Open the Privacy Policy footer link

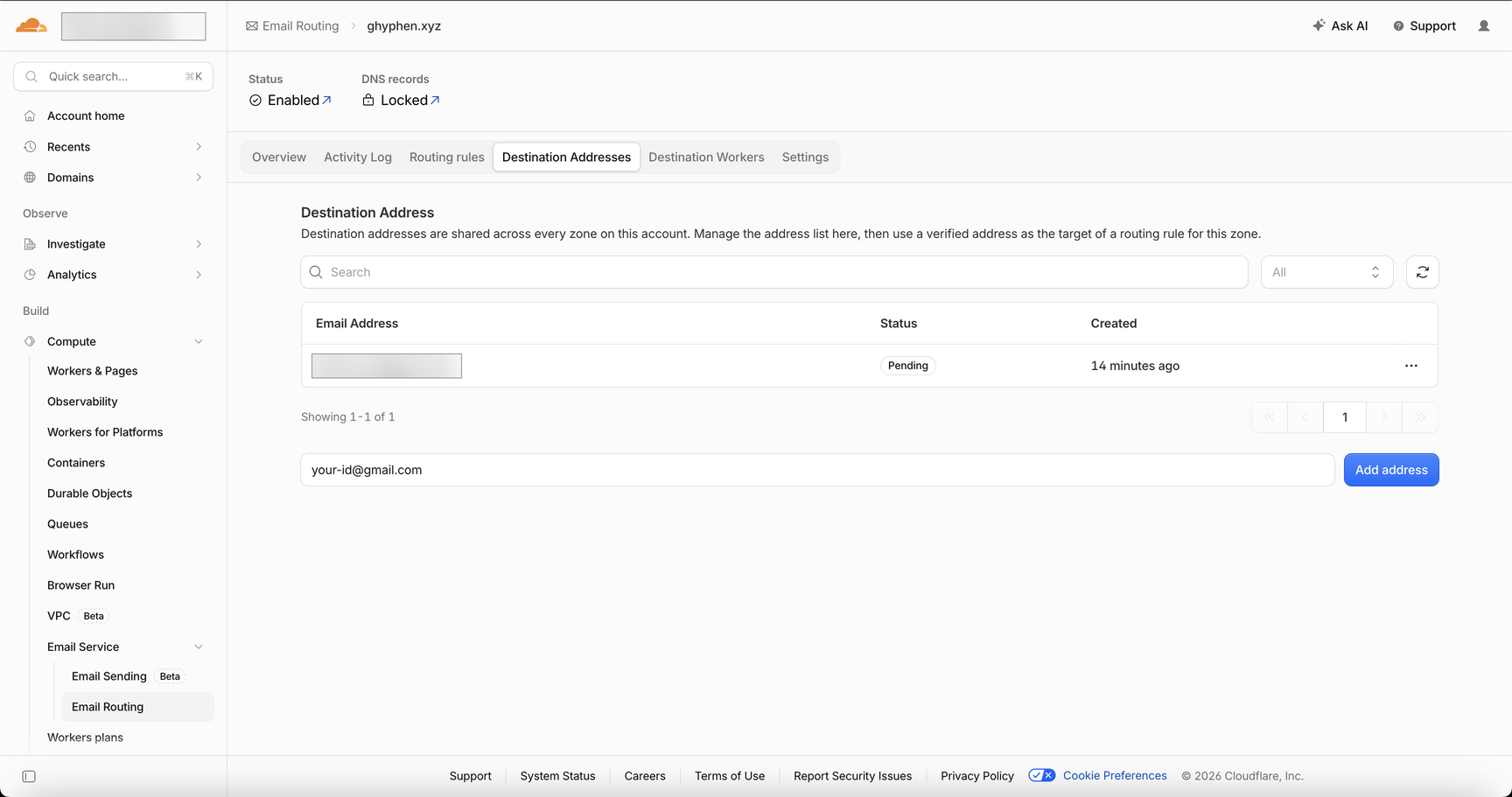pyautogui.click(x=977, y=776)
